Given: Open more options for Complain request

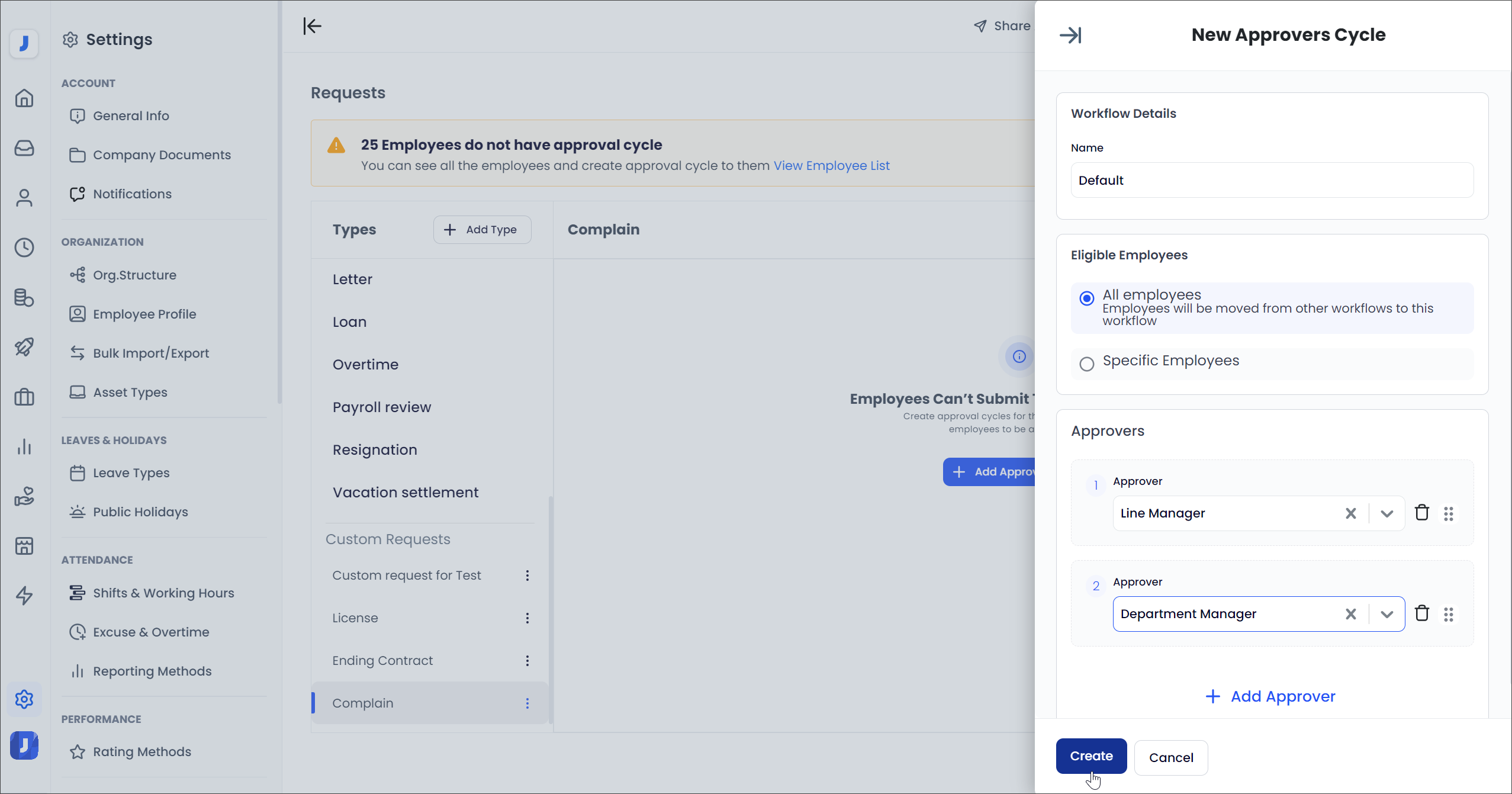Looking at the screenshot, I should (527, 703).
